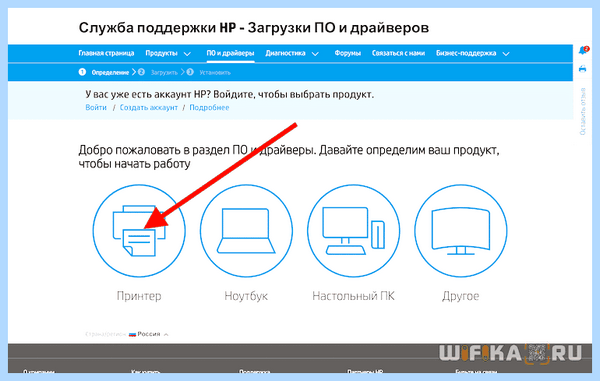Viewport: 600px width, 381px height.
Task: Open the Главная страница menu item
Action: [x=106, y=53]
